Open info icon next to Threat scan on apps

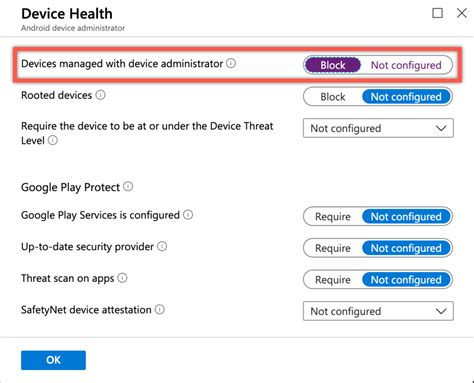122,278
